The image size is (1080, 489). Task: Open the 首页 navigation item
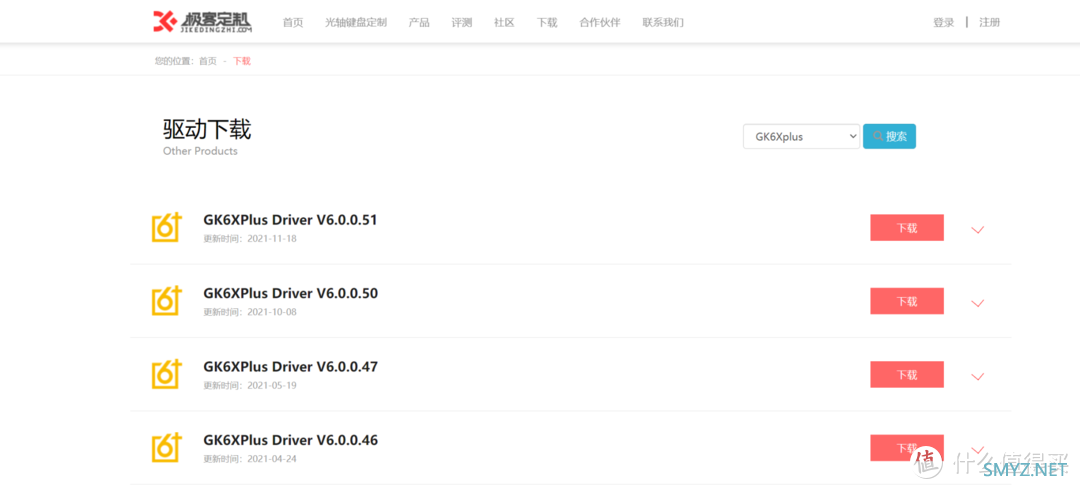[x=293, y=22]
